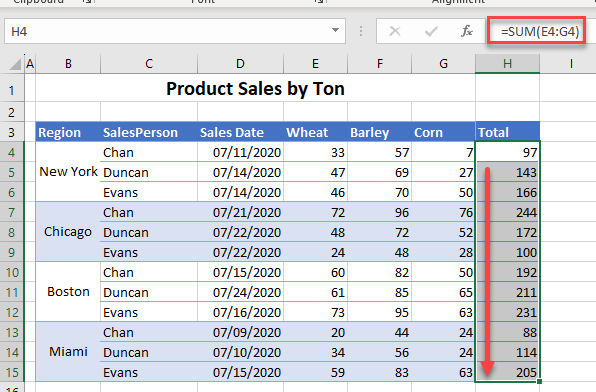Select column B header

(68, 63)
